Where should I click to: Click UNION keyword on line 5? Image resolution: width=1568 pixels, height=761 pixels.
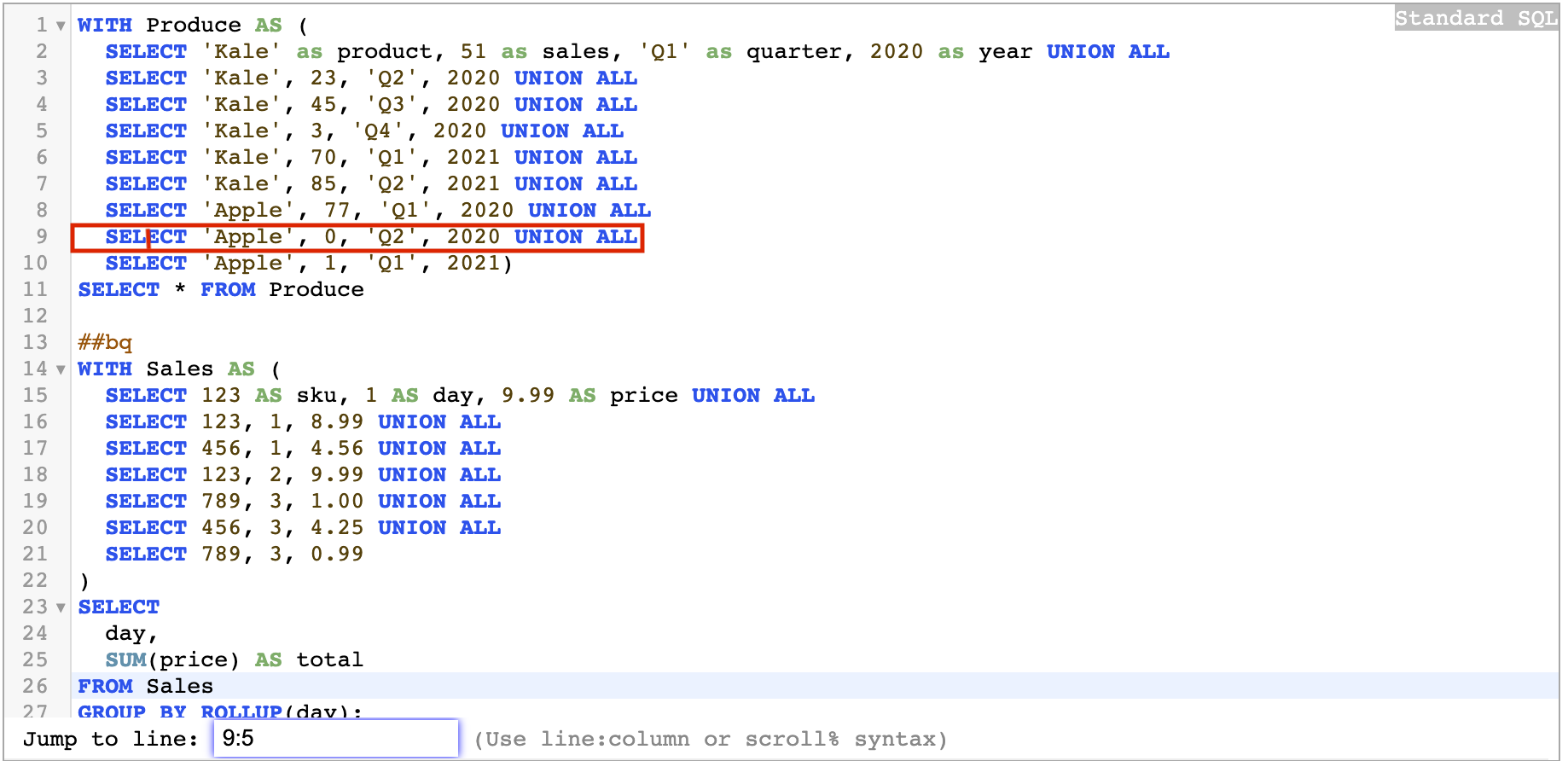(535, 131)
